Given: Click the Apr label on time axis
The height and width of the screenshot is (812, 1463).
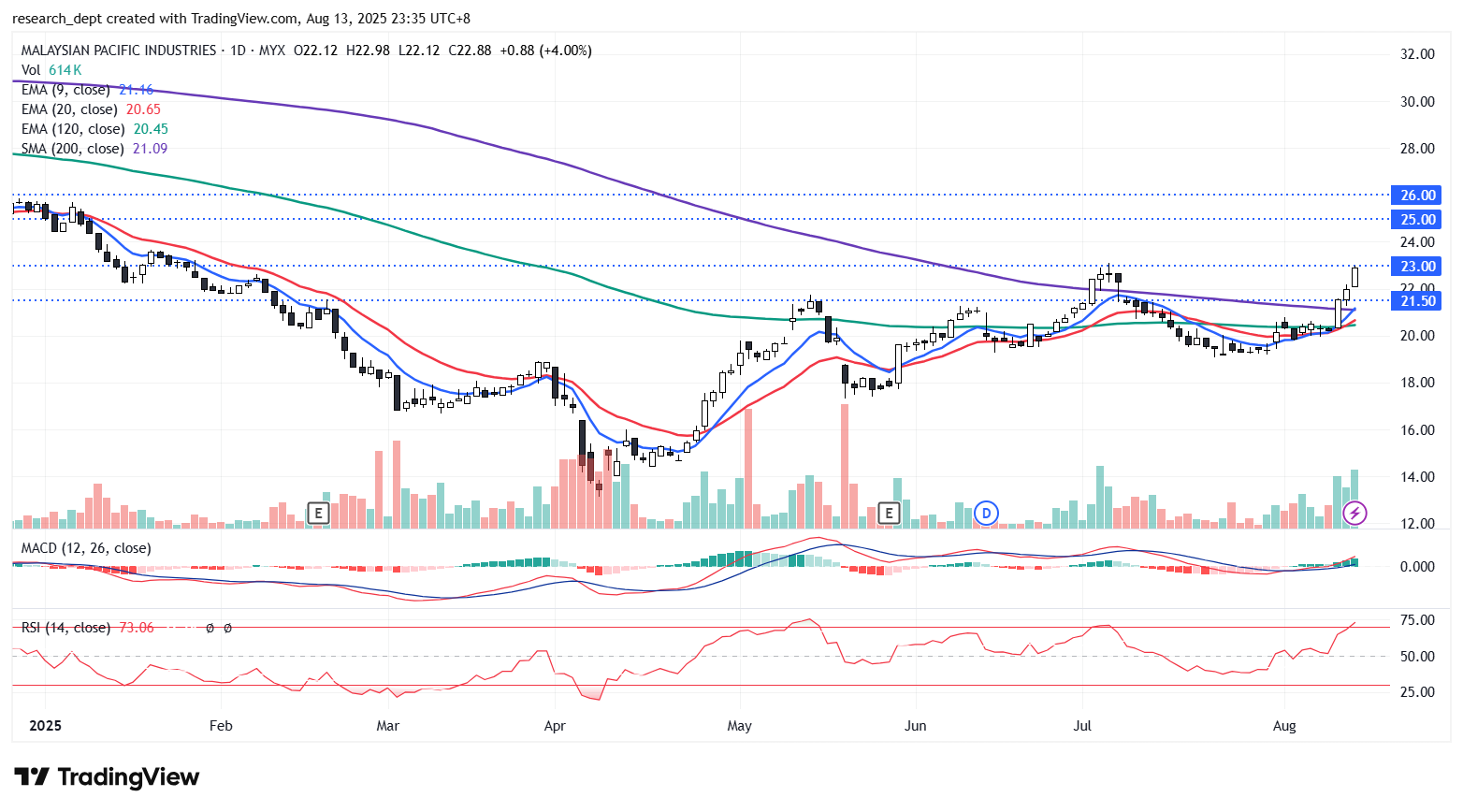Looking at the screenshot, I should [x=555, y=726].
